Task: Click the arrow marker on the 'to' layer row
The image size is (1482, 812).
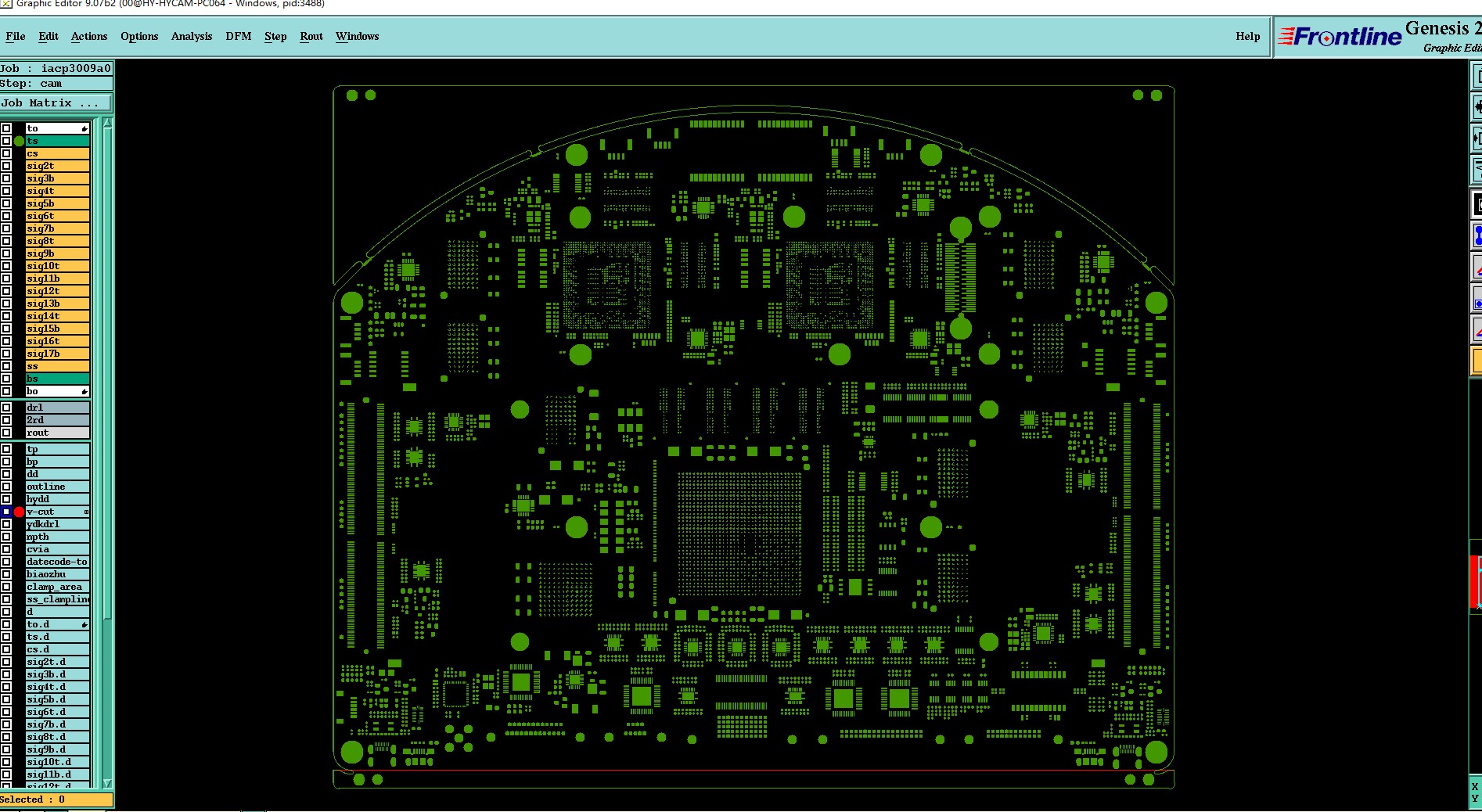Action: click(85, 128)
